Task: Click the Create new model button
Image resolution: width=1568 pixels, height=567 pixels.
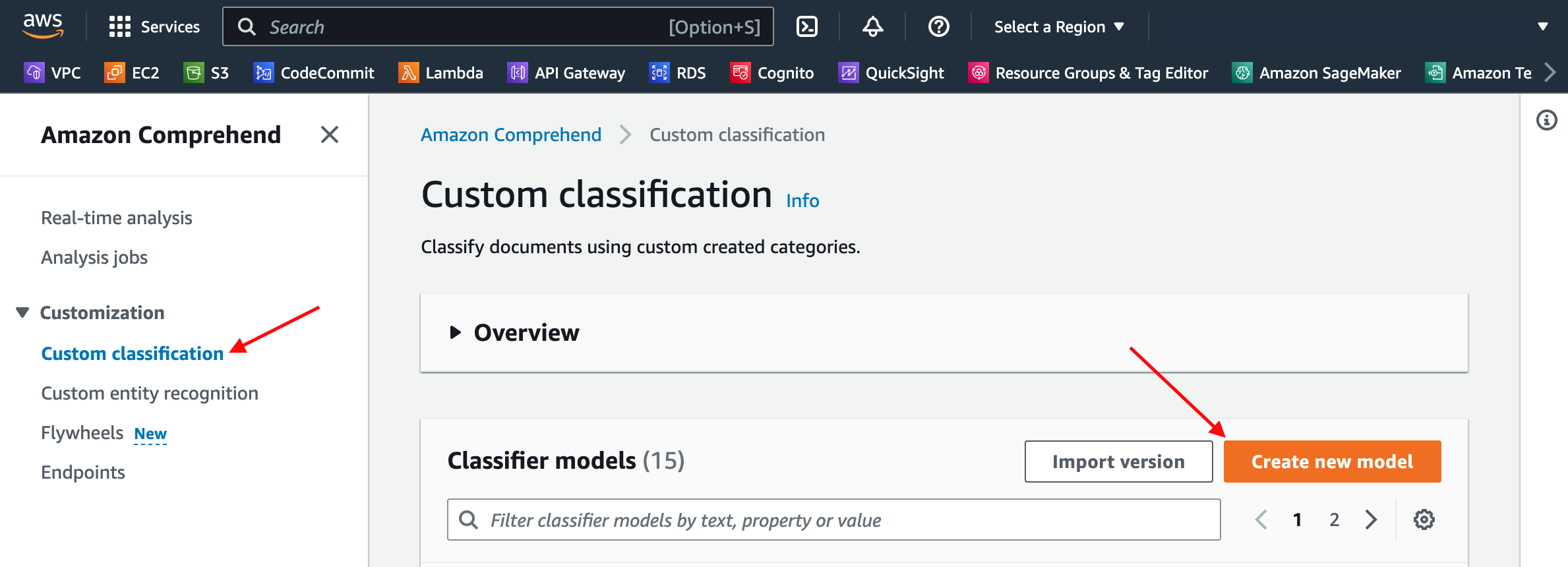Action: click(x=1332, y=462)
